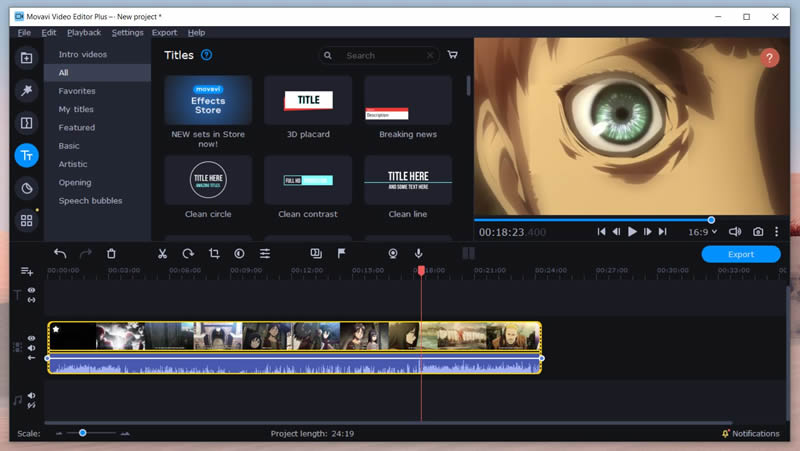The height and width of the screenshot is (451, 800).
Task: Click the blue Export button
Action: (x=741, y=254)
